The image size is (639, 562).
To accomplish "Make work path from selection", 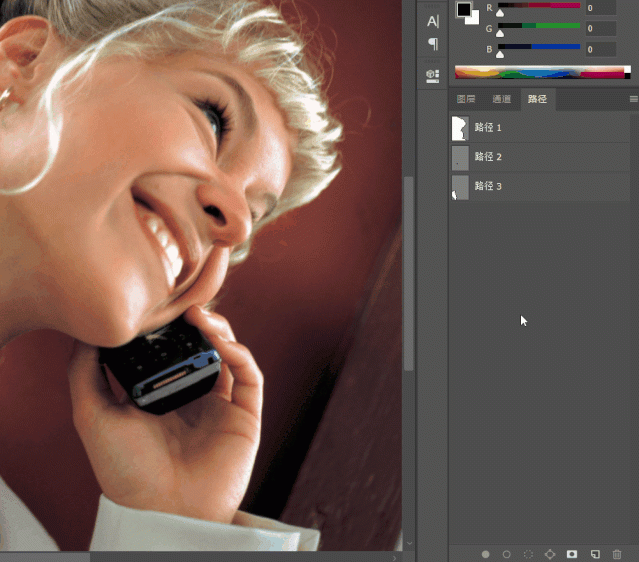I will click(550, 553).
